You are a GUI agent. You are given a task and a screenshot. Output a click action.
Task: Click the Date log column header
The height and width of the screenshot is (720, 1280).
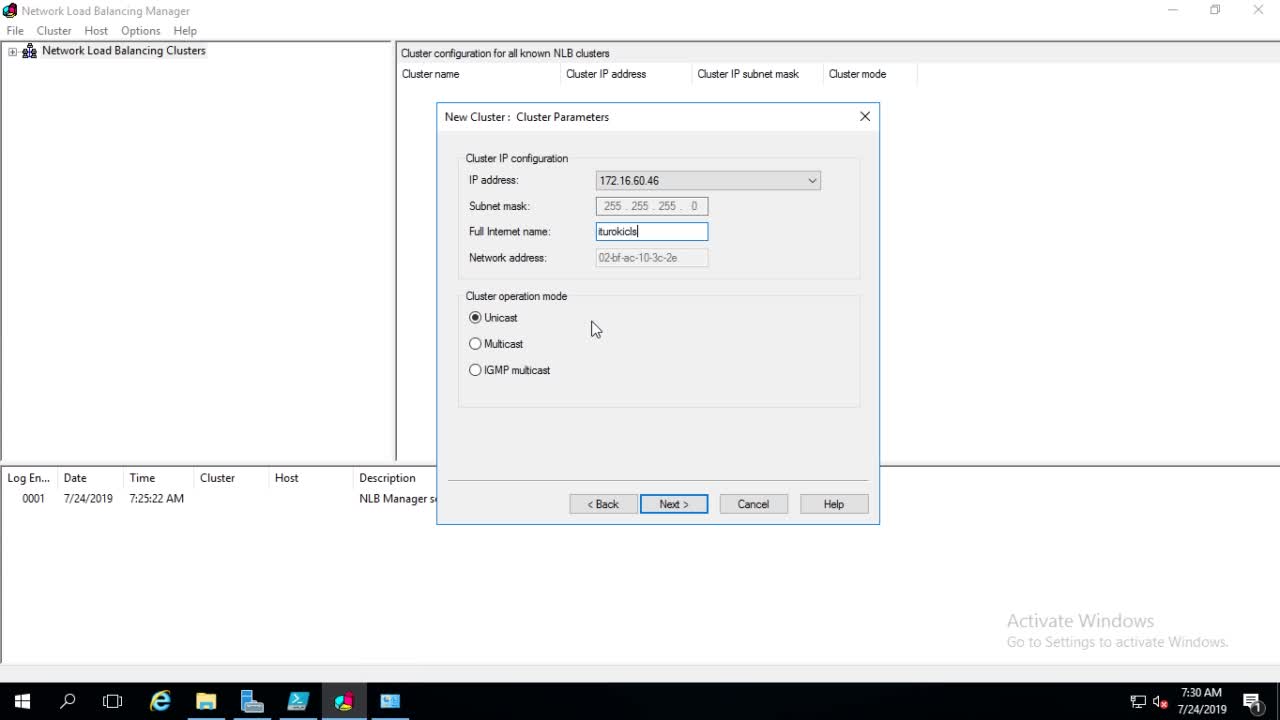[x=90, y=478]
